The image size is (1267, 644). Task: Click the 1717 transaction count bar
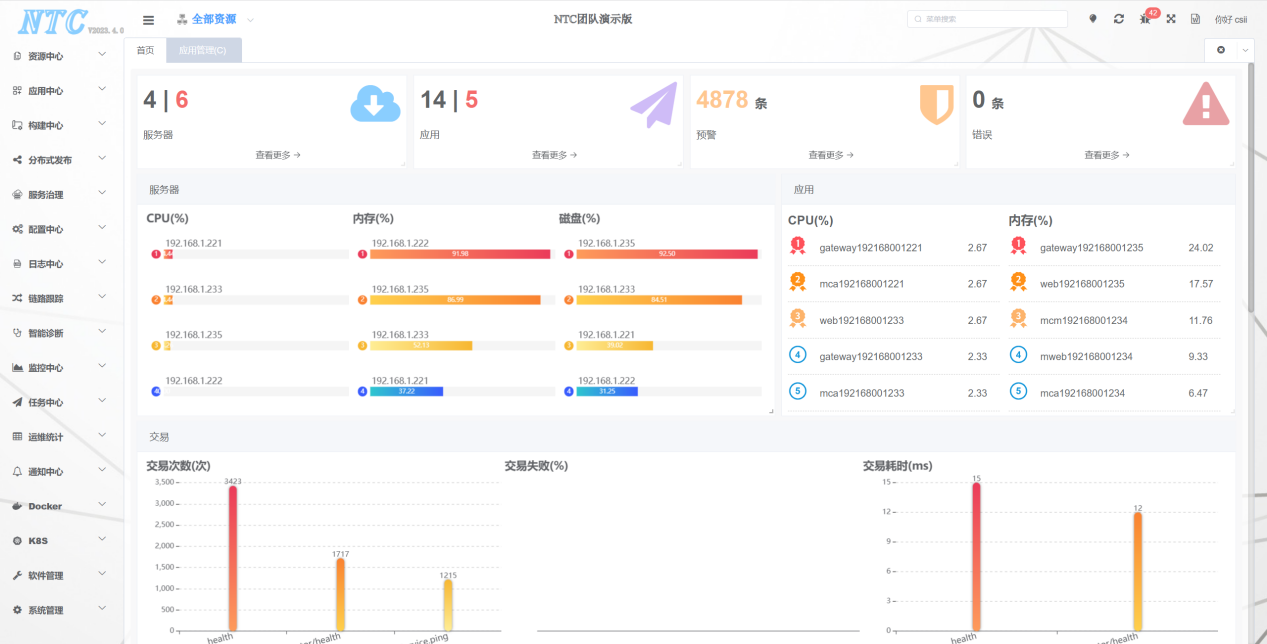[x=341, y=595]
